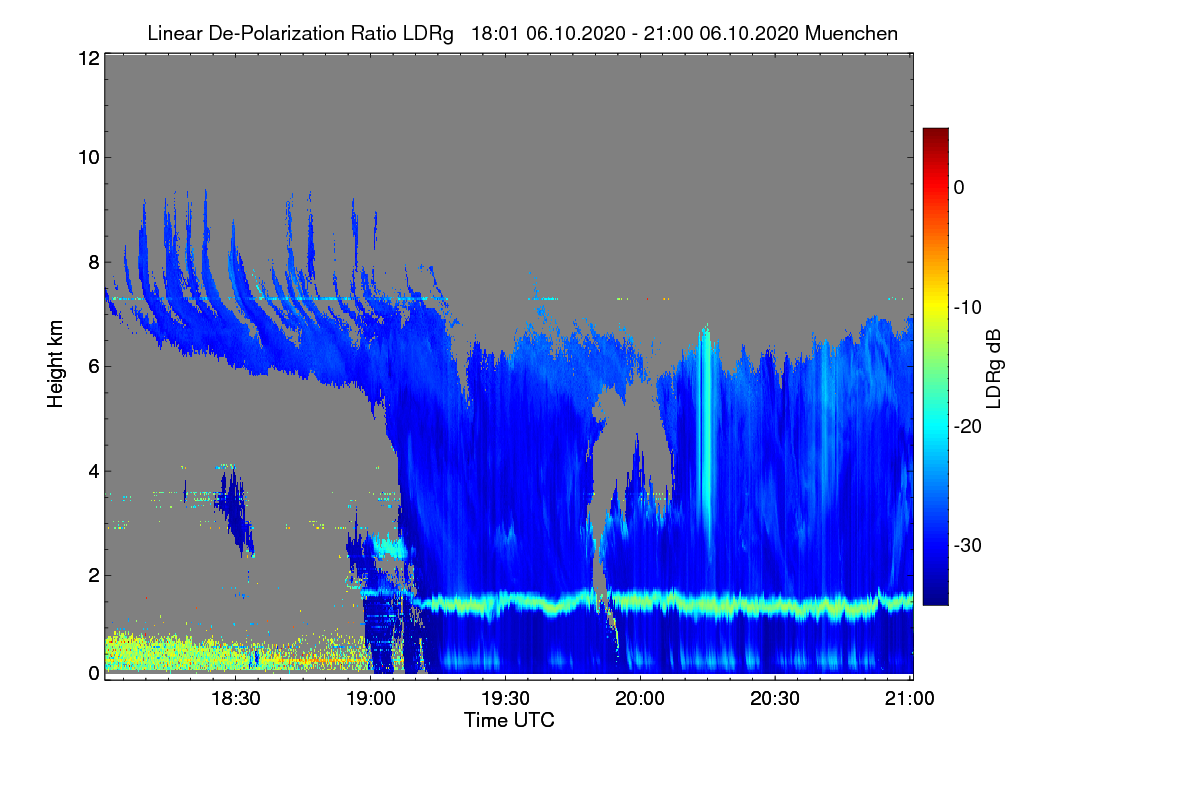Click the 18:30 time tick label
1200x800 pixels.
234,699
